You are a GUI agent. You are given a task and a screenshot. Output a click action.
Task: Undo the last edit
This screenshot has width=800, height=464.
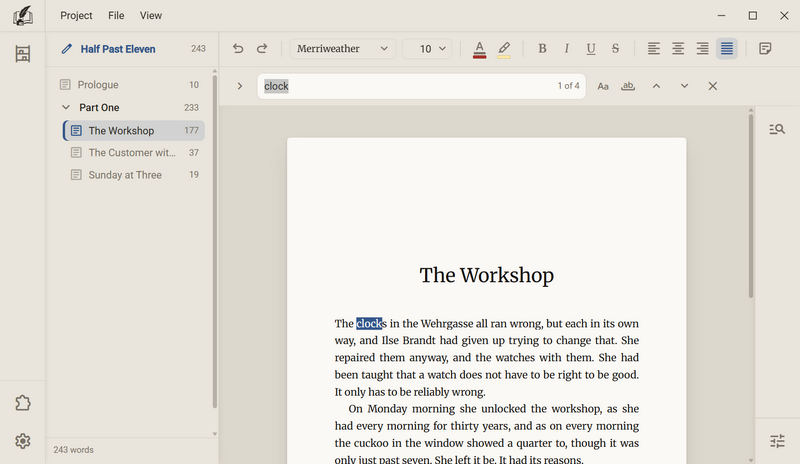pos(238,48)
